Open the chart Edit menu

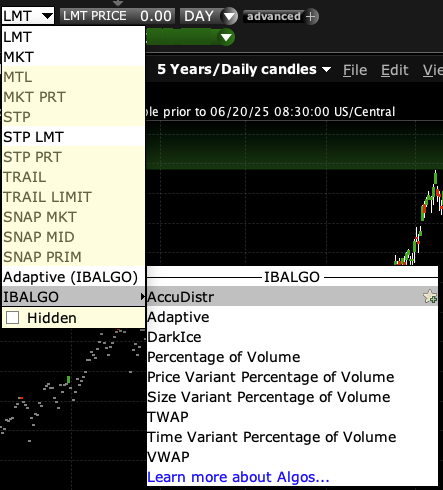coord(395,70)
